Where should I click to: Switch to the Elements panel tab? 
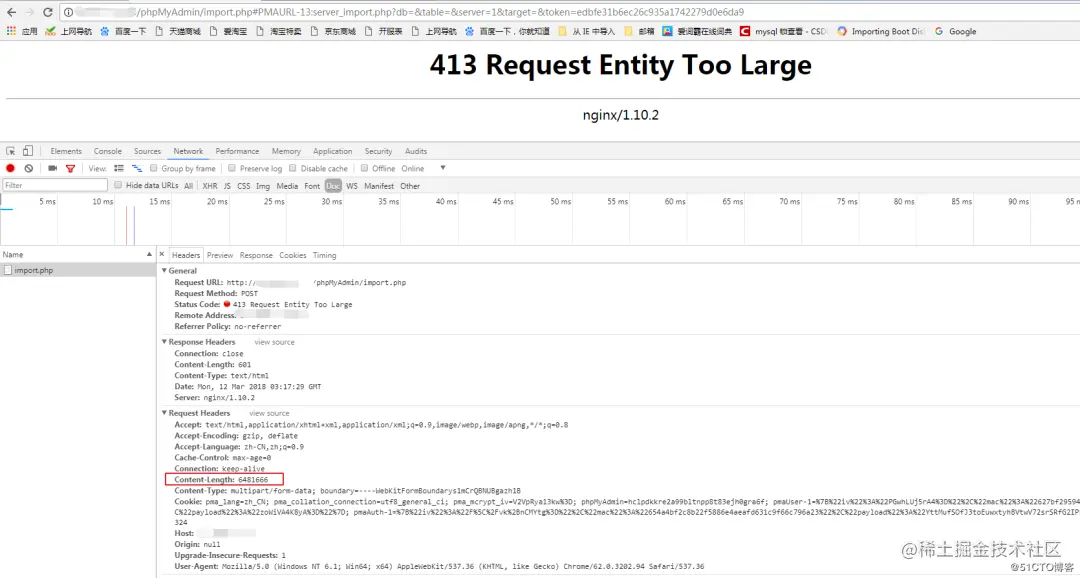(66, 151)
